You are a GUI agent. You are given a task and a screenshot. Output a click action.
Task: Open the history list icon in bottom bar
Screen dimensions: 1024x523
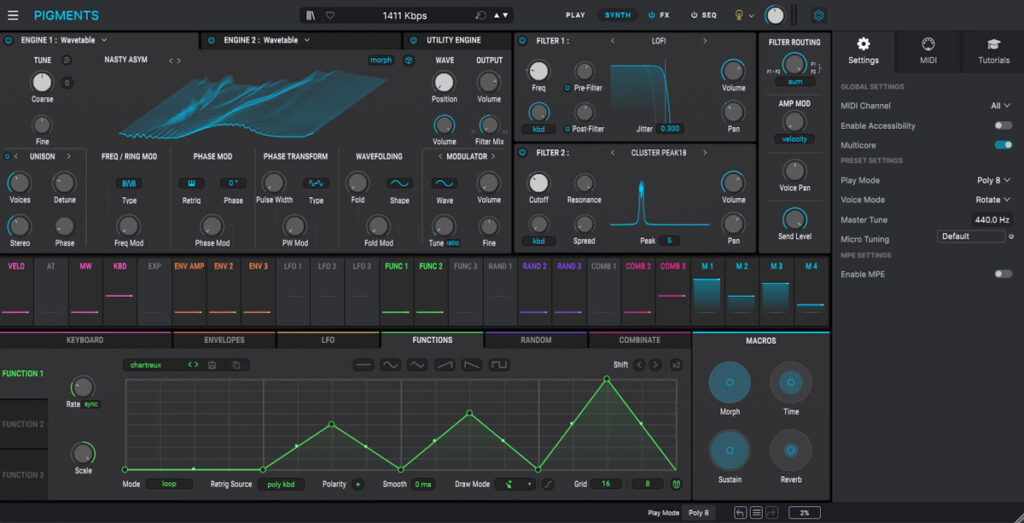coord(756,513)
